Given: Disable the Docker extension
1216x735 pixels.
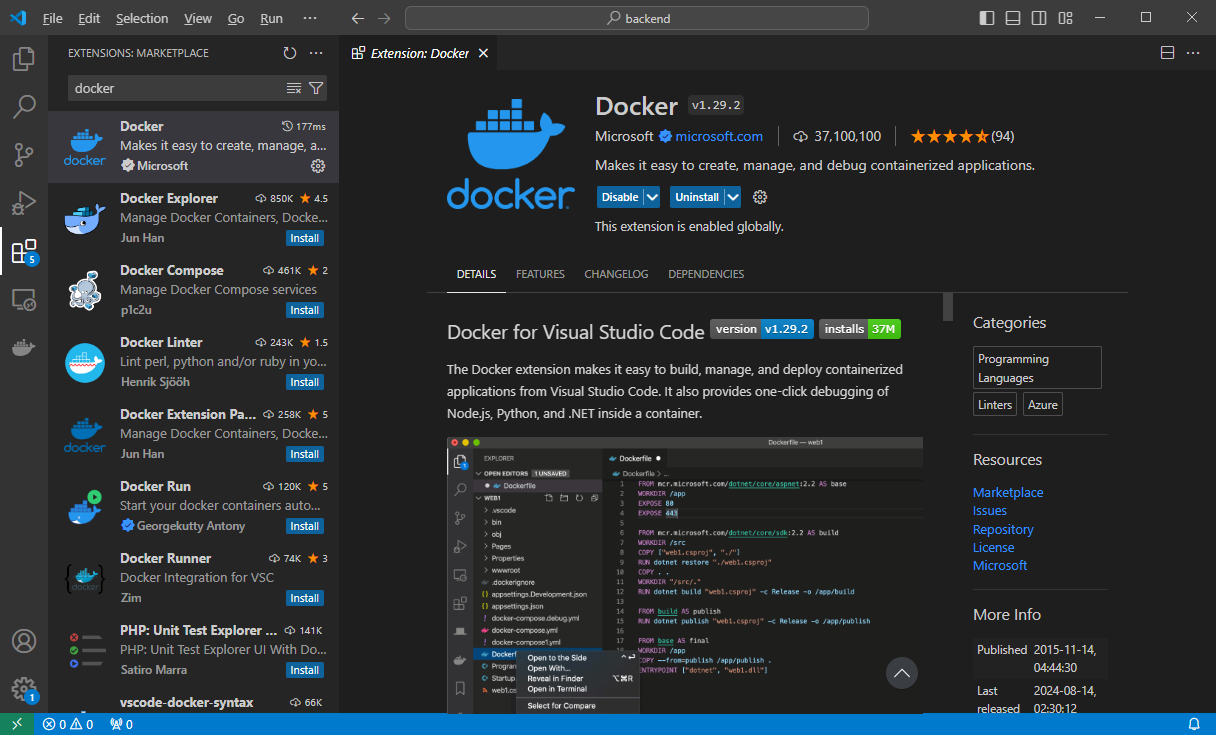Looking at the screenshot, I should 620,197.
